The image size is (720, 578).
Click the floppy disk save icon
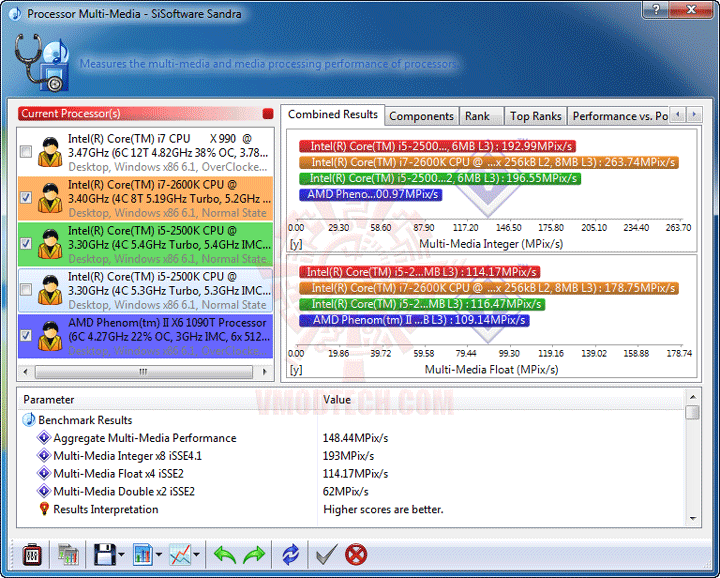[105, 555]
